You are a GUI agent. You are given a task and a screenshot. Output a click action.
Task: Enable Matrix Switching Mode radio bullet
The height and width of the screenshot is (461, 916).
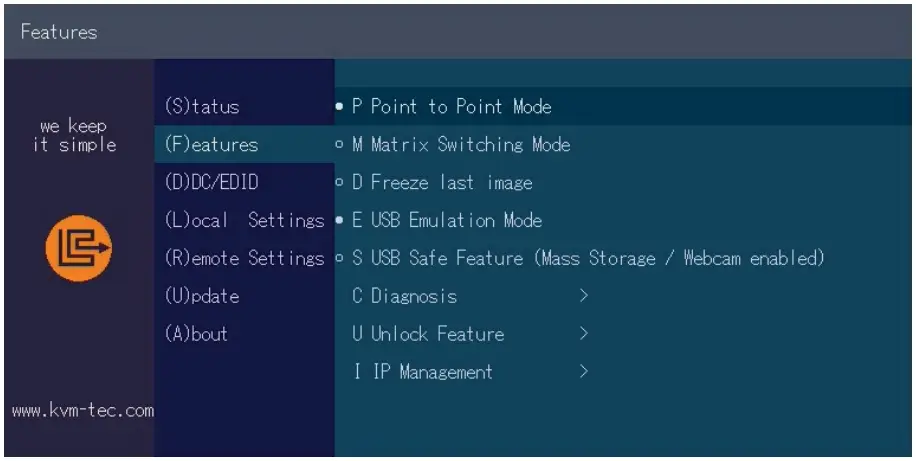(341, 144)
